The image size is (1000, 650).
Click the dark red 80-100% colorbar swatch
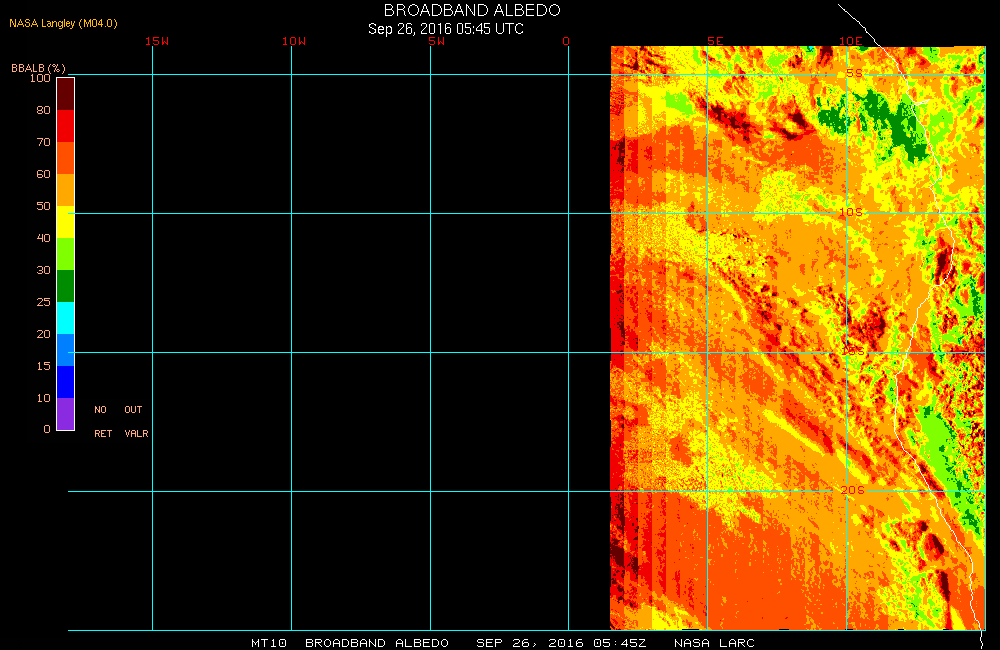click(x=65, y=93)
